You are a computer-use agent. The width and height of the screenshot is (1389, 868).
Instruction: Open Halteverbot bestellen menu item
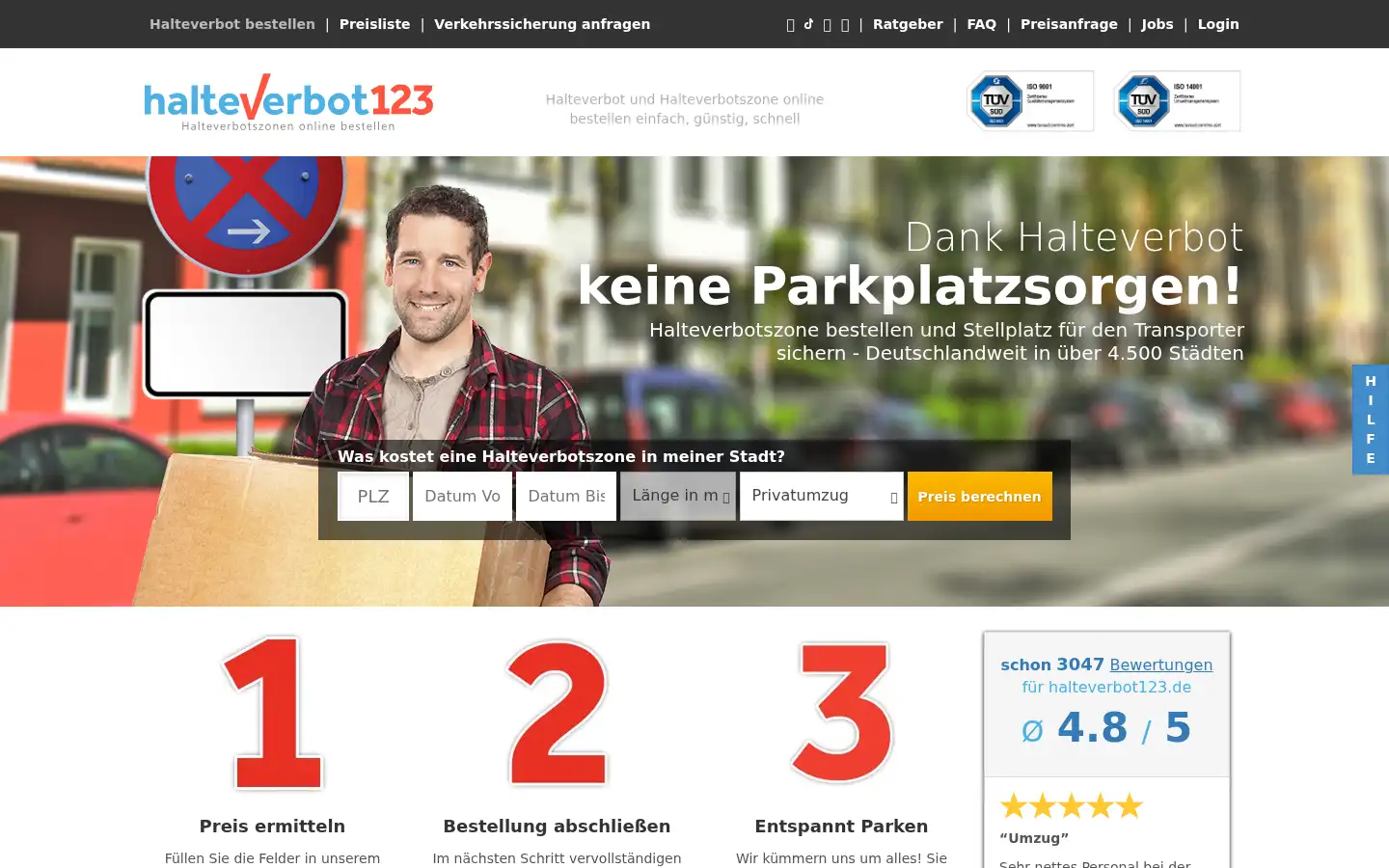[x=232, y=24]
